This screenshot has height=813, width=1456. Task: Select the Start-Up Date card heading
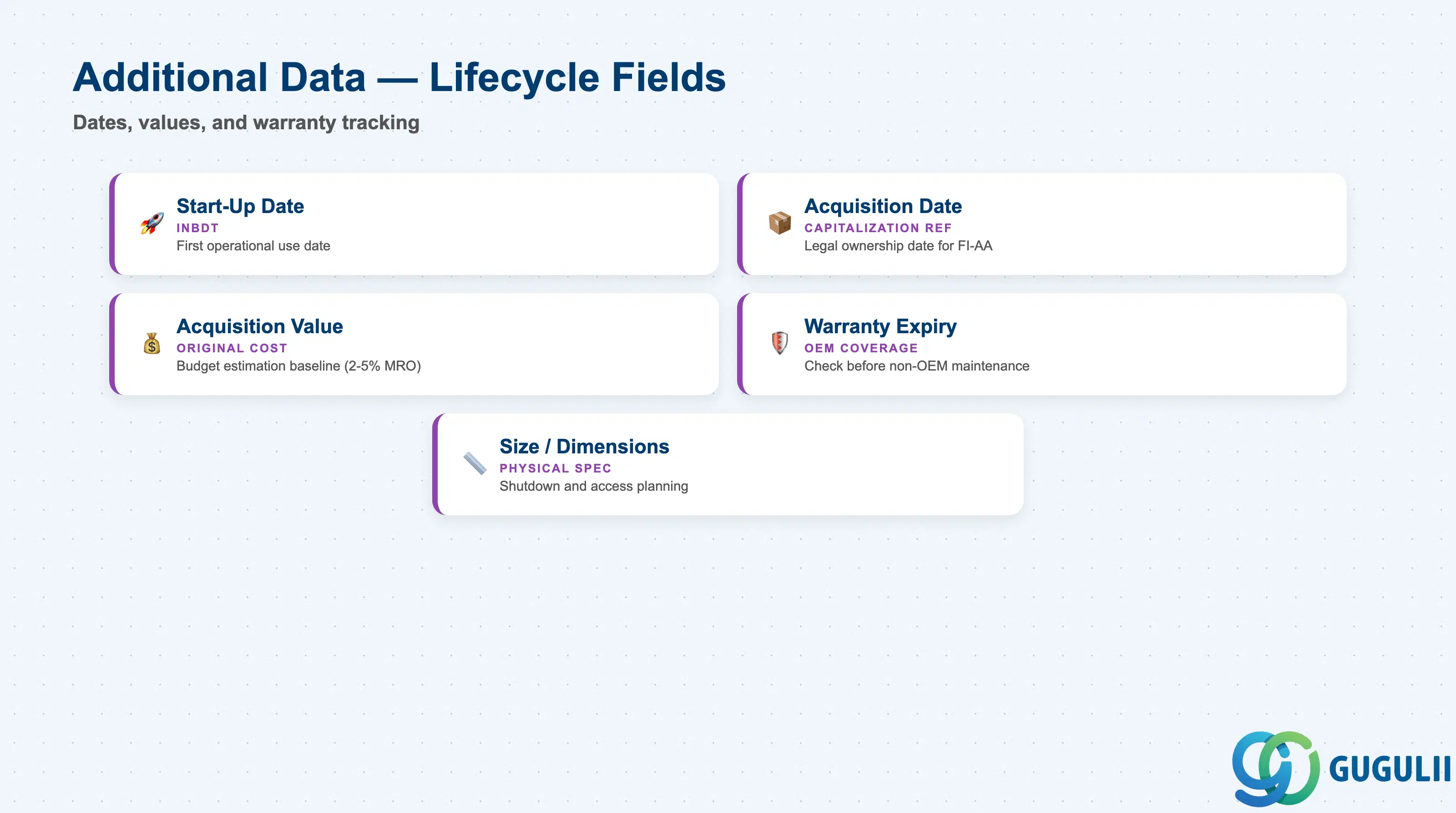240,206
